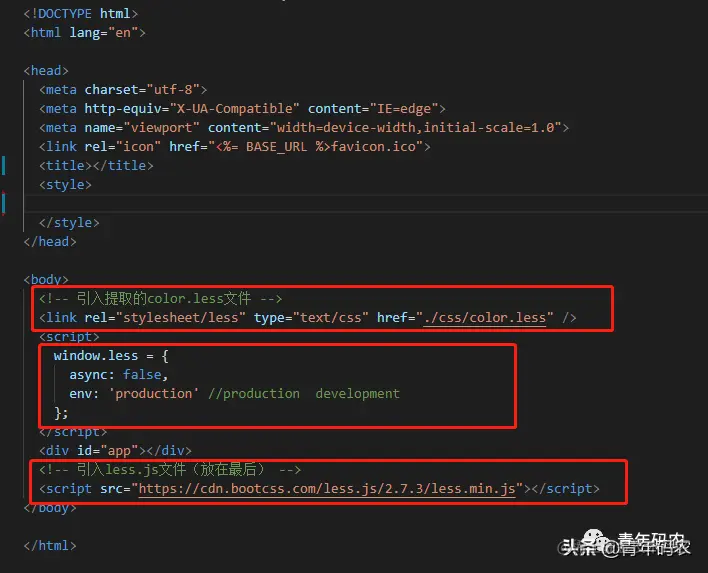Click the opening head tag
This screenshot has height=573, width=708.
click(46, 70)
